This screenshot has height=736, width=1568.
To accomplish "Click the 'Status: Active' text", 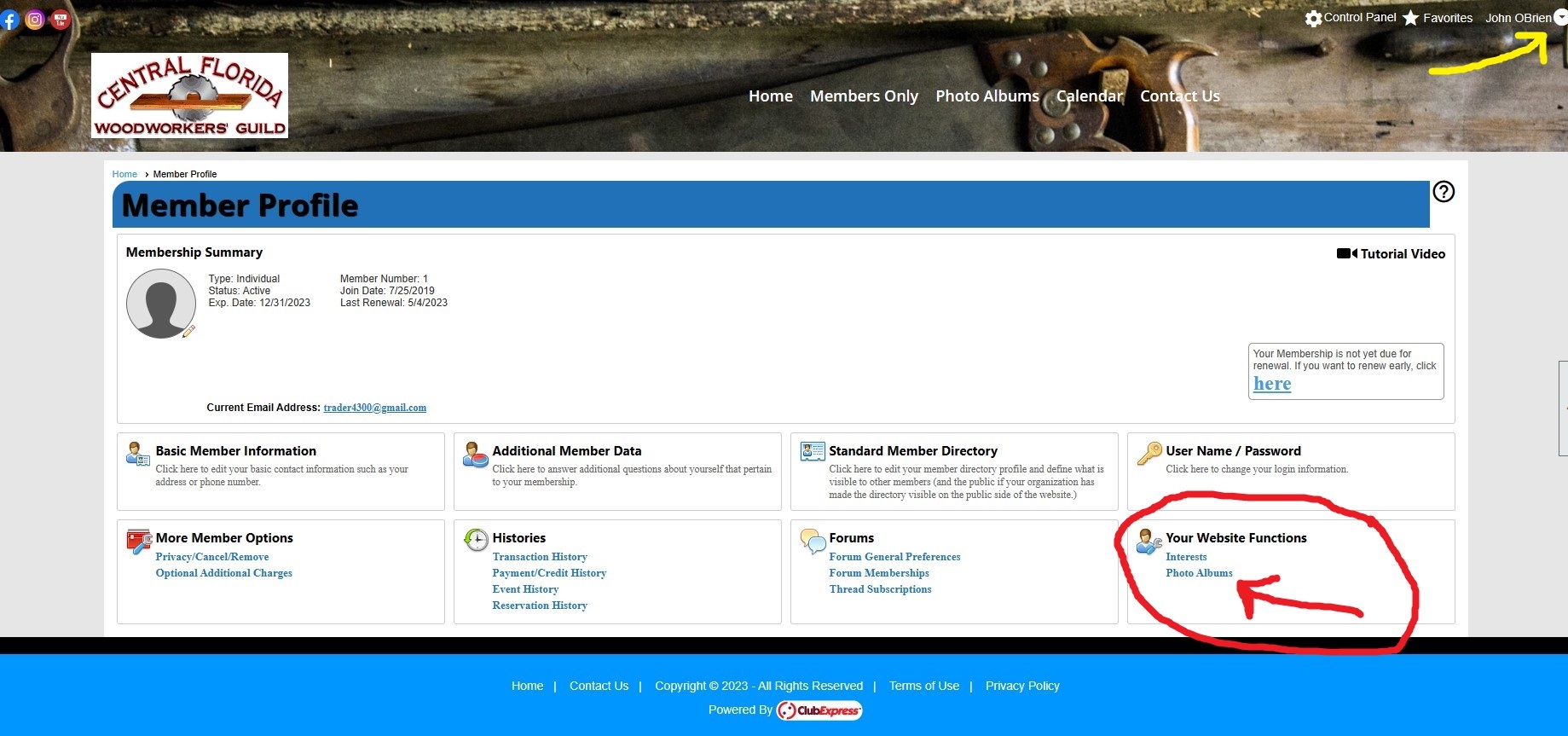I will [239, 291].
